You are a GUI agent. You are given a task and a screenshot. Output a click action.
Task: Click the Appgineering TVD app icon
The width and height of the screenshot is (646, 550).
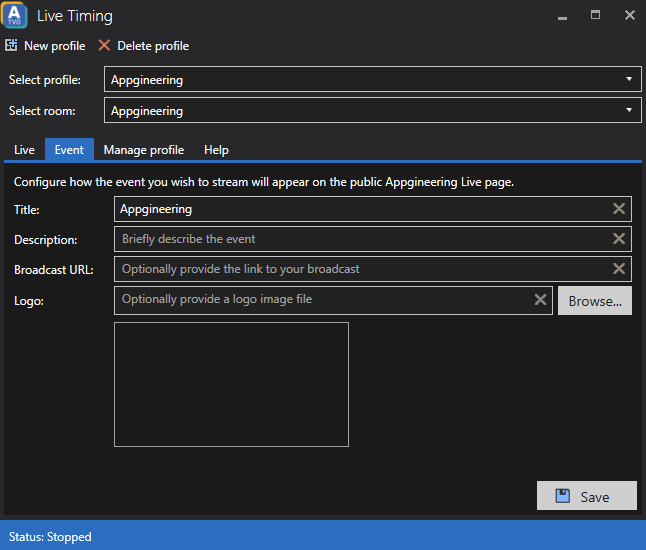click(14, 15)
